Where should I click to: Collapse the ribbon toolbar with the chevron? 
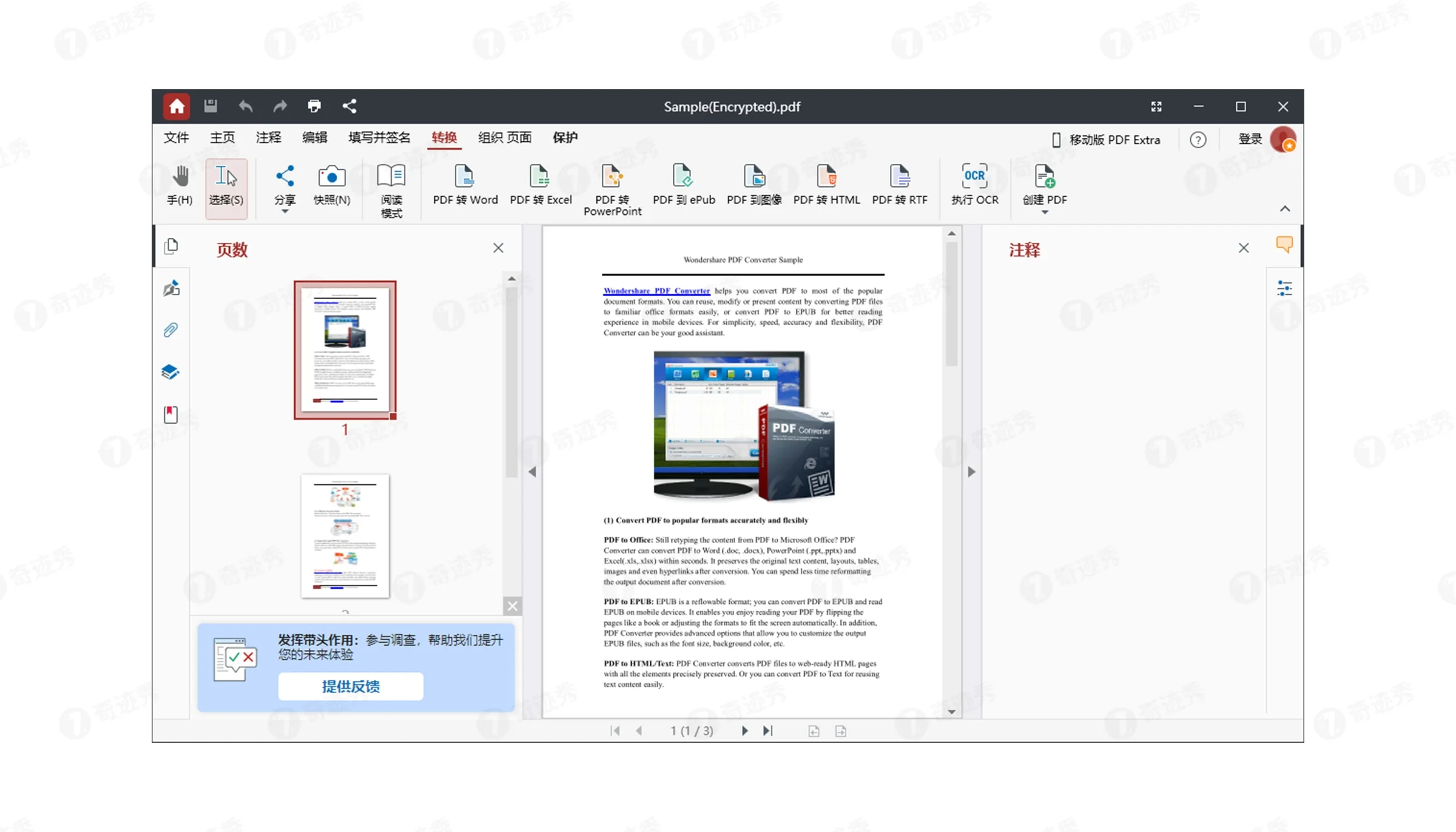1285,208
